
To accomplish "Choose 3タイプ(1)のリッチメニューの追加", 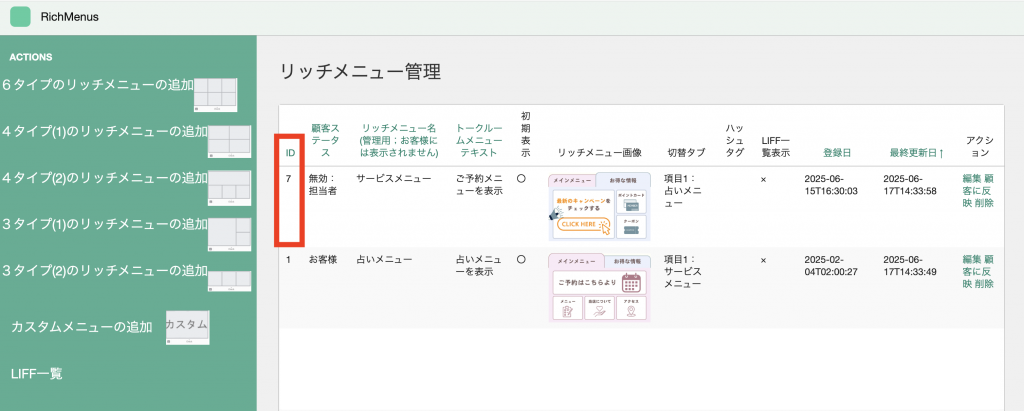I will tap(105, 224).
